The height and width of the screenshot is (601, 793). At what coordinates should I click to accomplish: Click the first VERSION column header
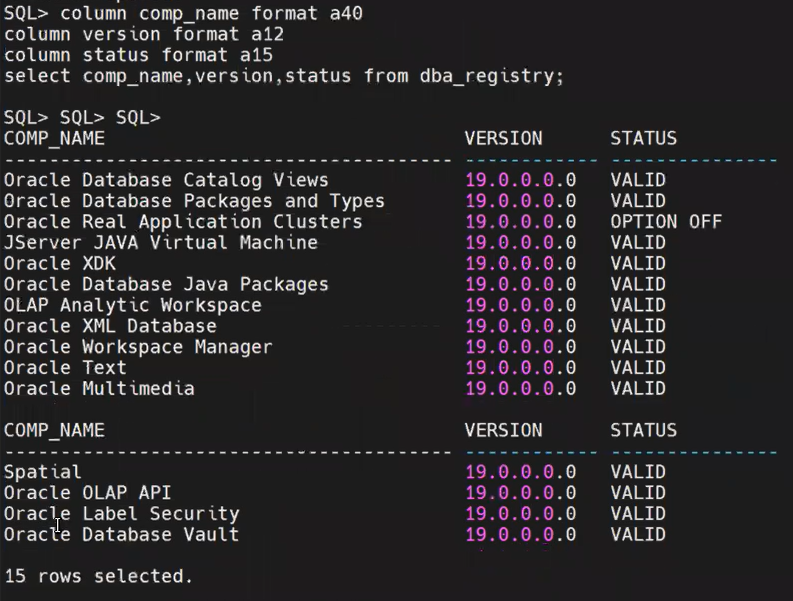(x=503, y=138)
